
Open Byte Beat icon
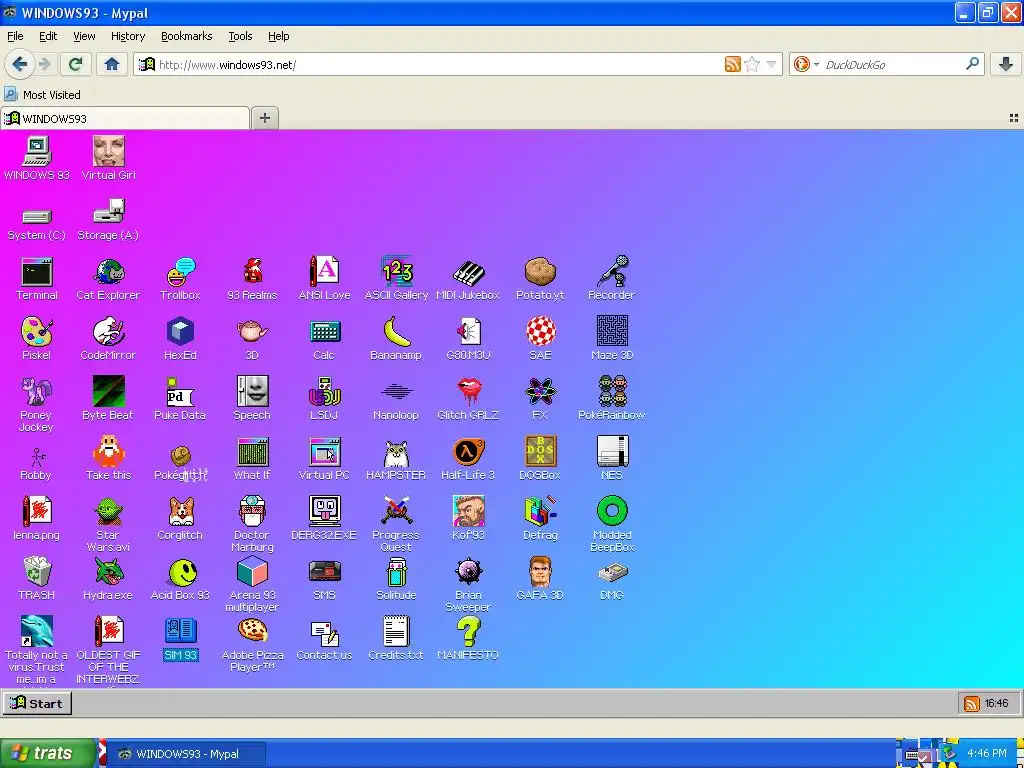point(108,392)
